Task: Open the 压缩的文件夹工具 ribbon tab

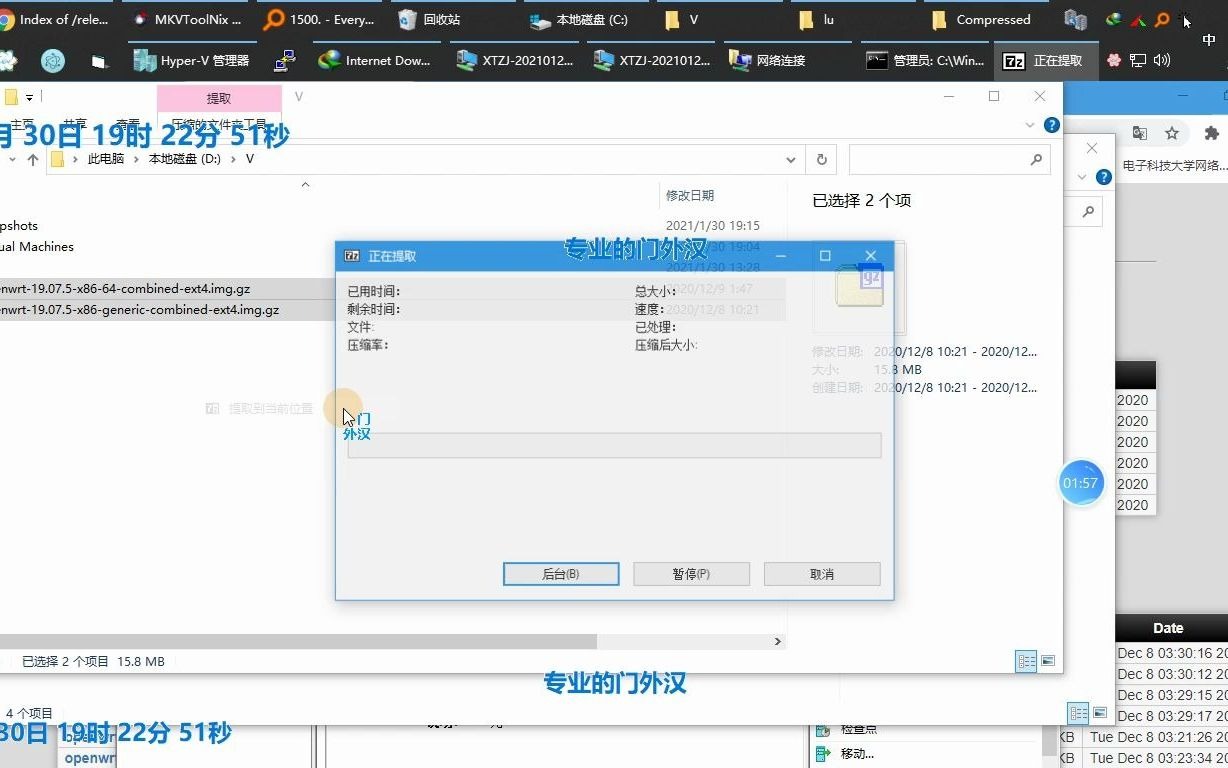Action: [x=219, y=125]
